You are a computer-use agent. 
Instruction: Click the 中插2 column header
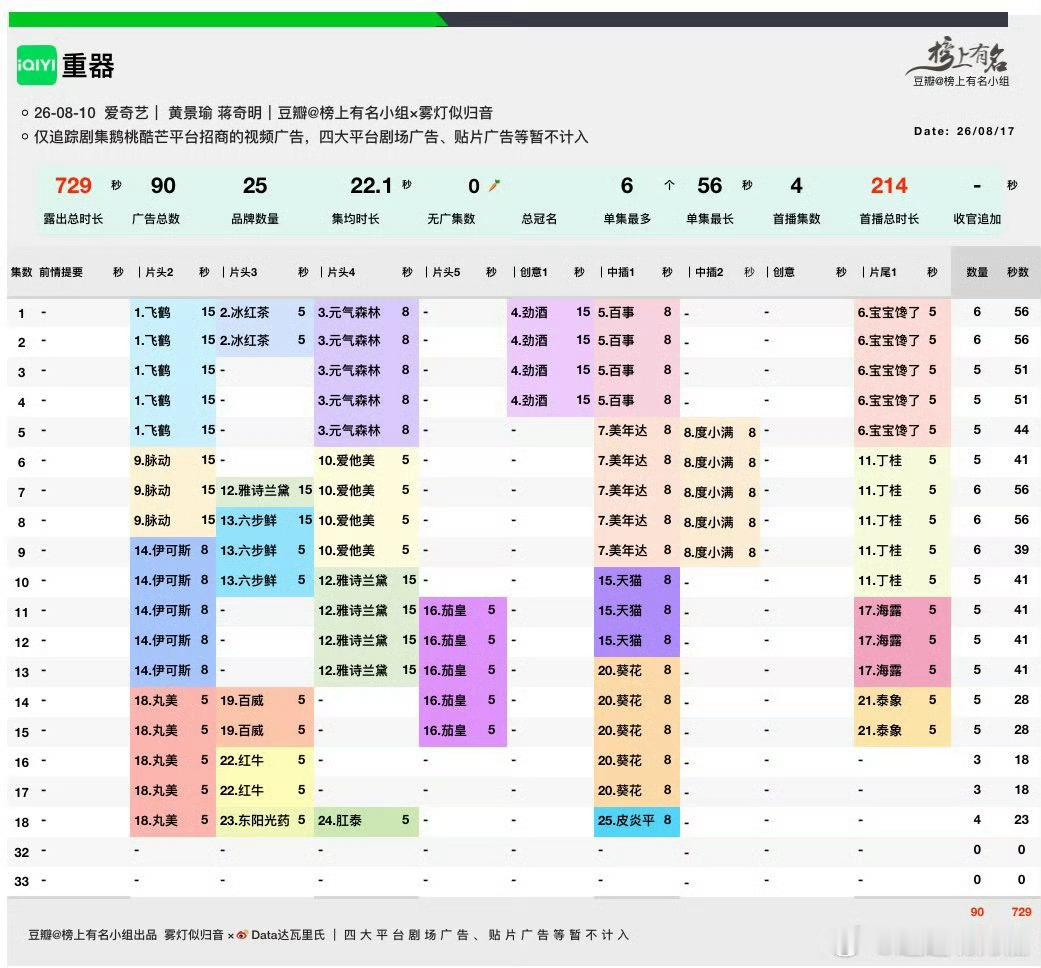[x=709, y=272]
